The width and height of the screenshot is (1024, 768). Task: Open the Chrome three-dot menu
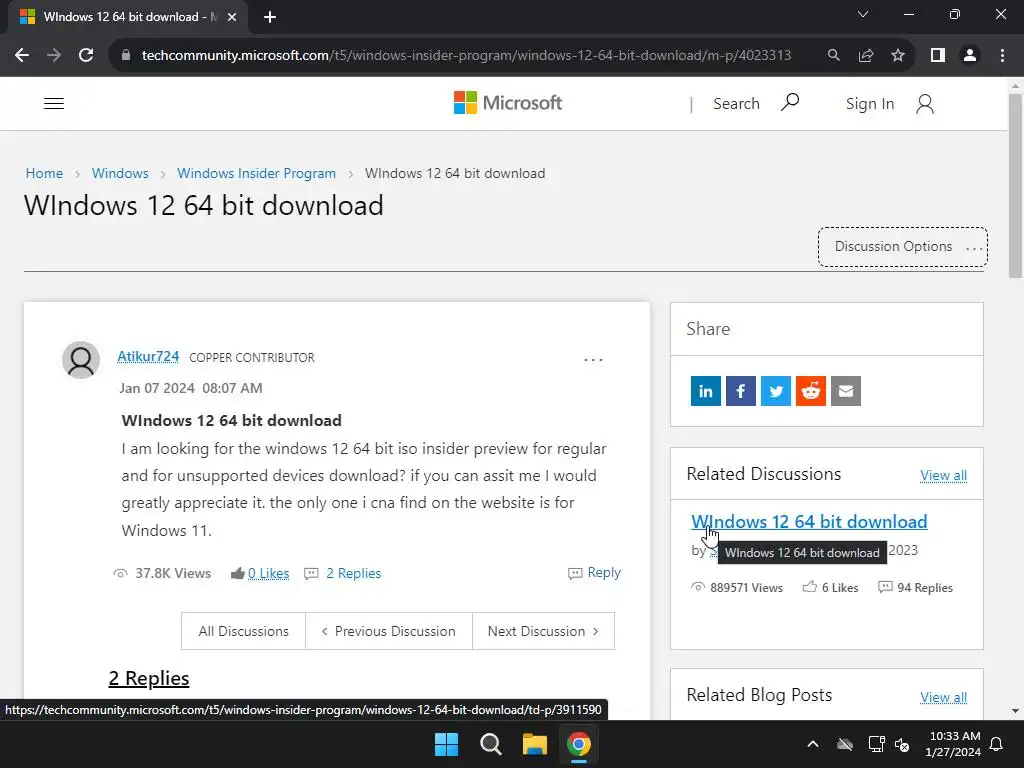coord(1002,55)
